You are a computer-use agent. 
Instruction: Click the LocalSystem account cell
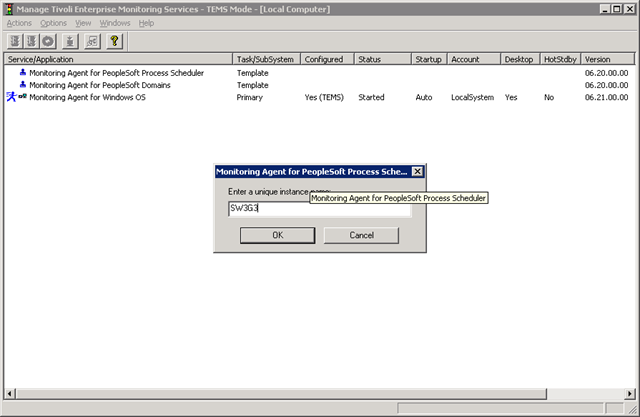click(472, 98)
